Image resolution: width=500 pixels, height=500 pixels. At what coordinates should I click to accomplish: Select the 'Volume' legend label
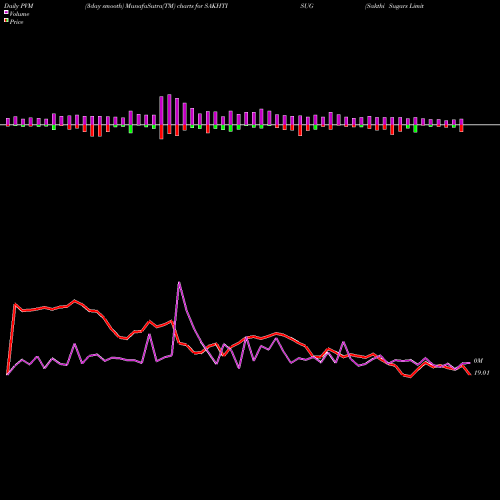click(19, 14)
